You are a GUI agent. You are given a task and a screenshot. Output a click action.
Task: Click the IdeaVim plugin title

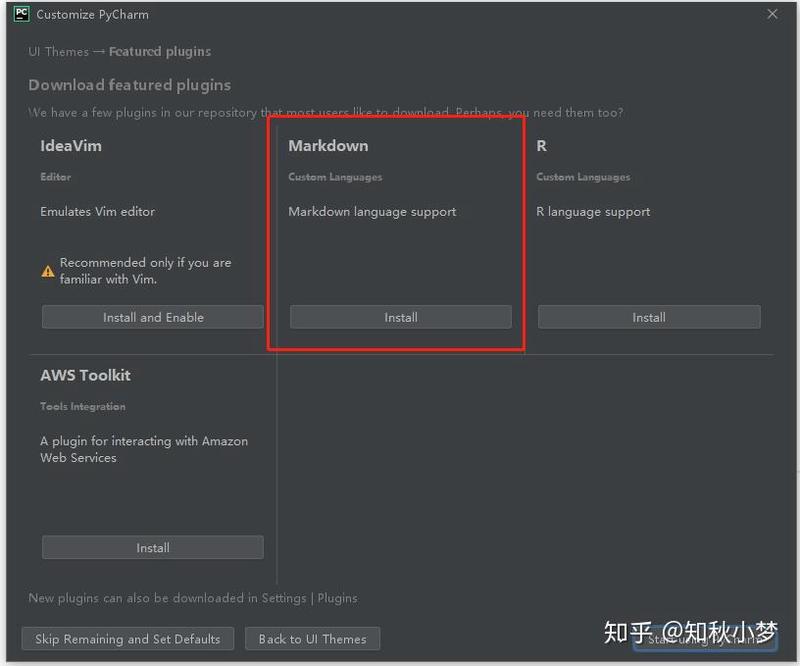click(70, 146)
